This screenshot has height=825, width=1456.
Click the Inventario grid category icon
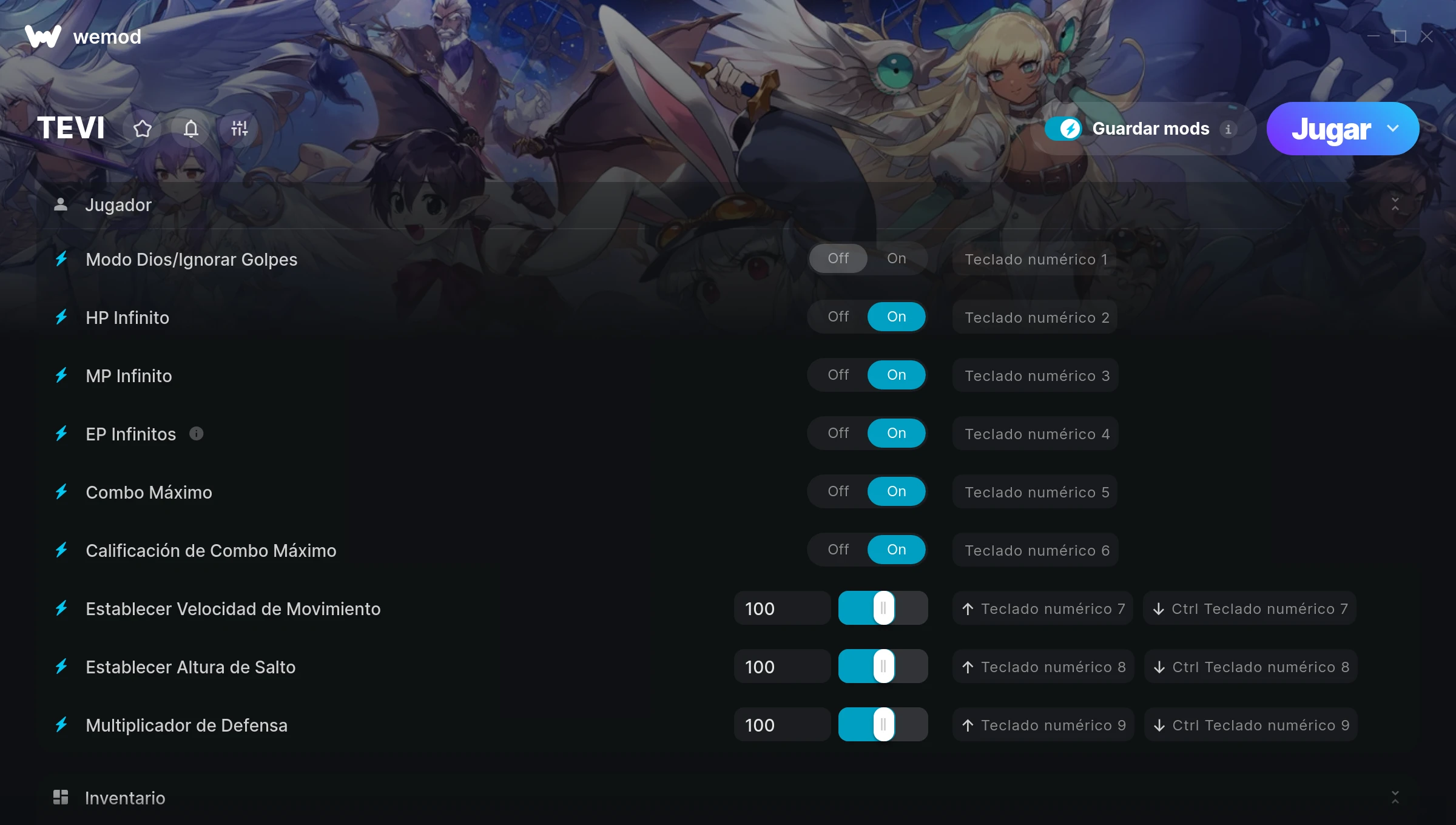pos(61,797)
